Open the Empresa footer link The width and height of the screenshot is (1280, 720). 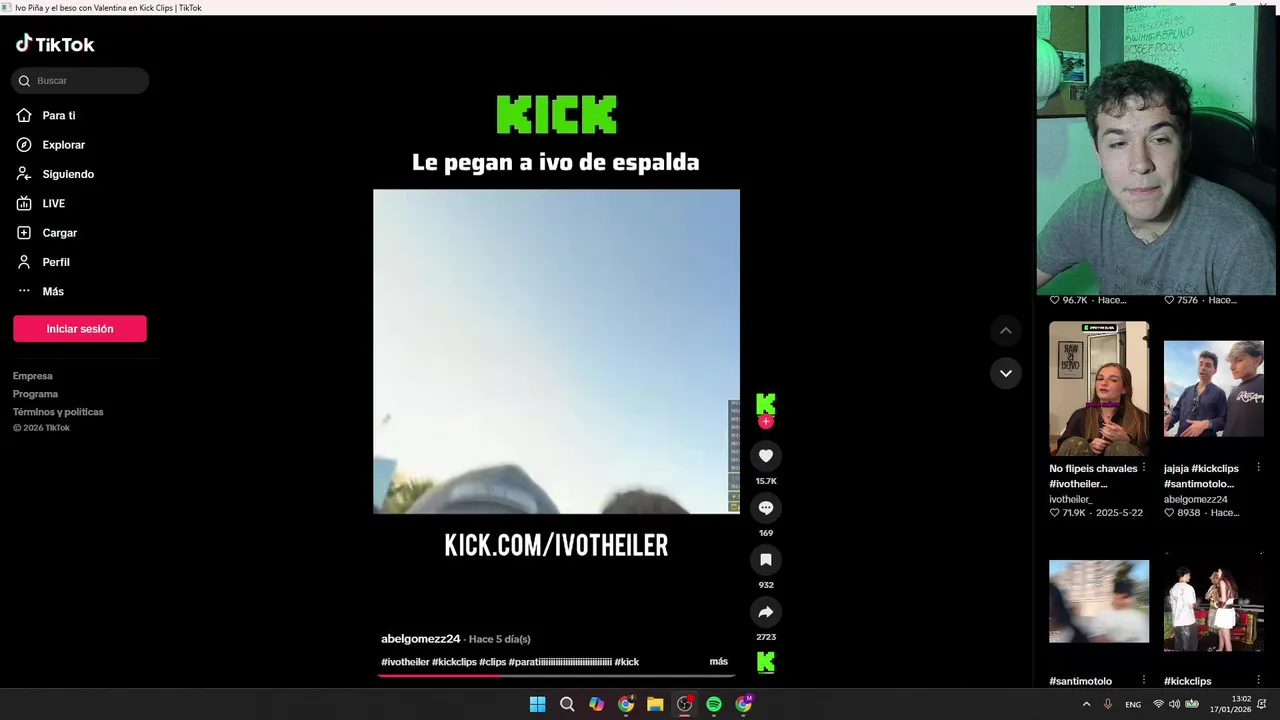[33, 376]
